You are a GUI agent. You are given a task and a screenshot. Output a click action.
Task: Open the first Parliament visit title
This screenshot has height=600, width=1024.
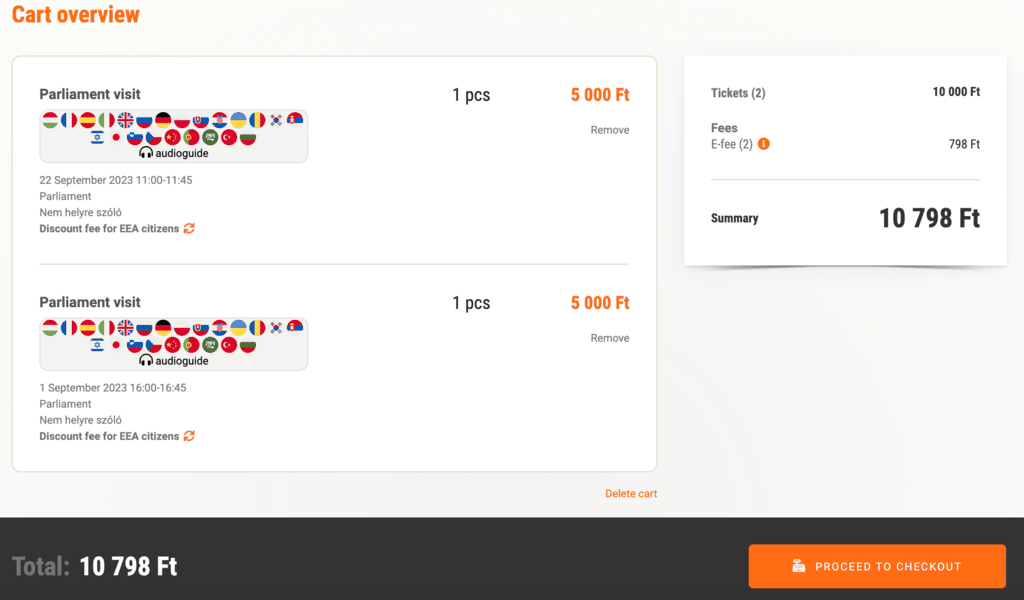[90, 94]
